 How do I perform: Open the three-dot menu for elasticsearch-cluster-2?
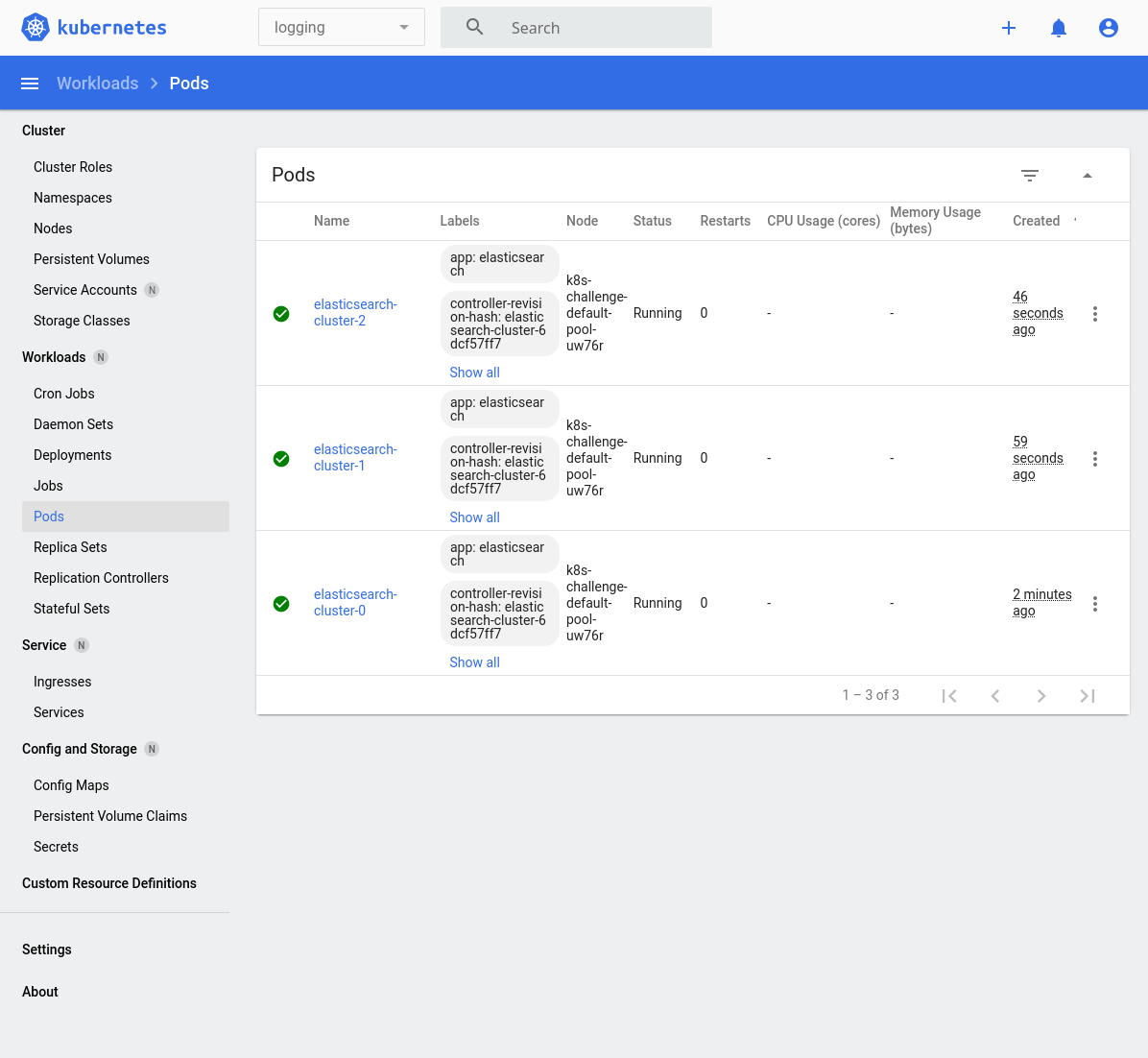[1095, 313]
